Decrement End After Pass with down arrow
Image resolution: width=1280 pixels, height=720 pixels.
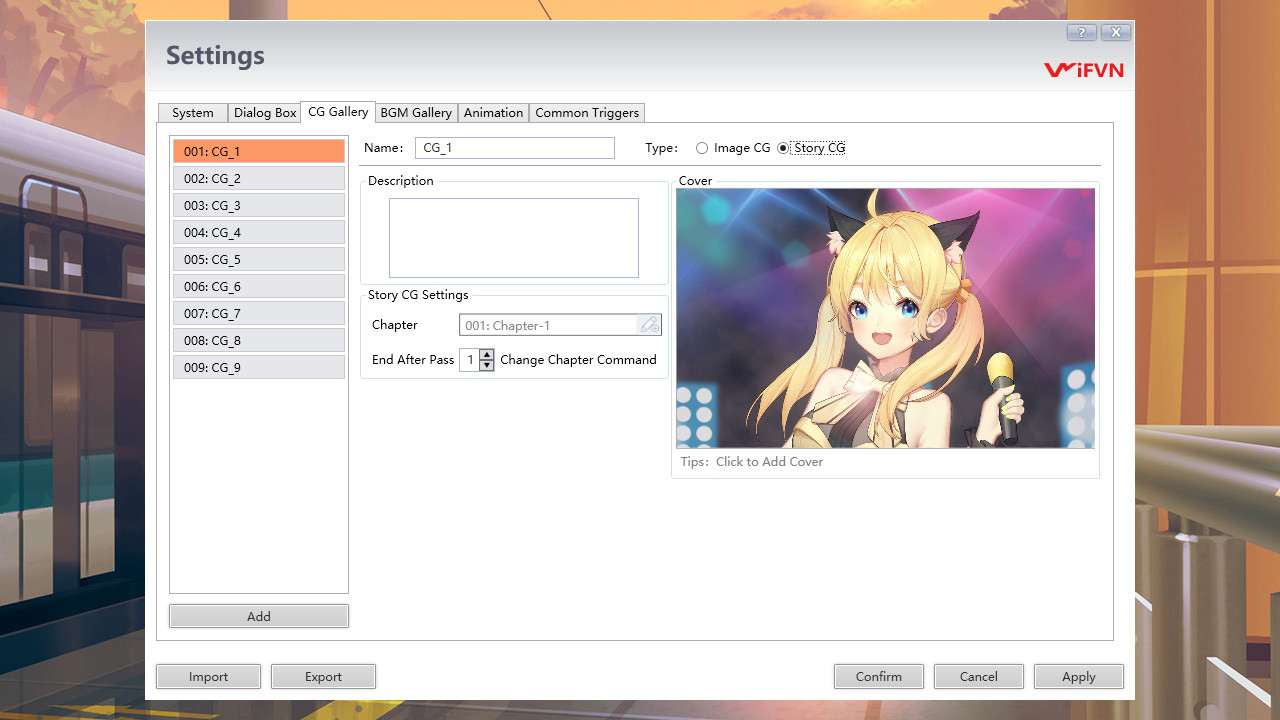(487, 364)
